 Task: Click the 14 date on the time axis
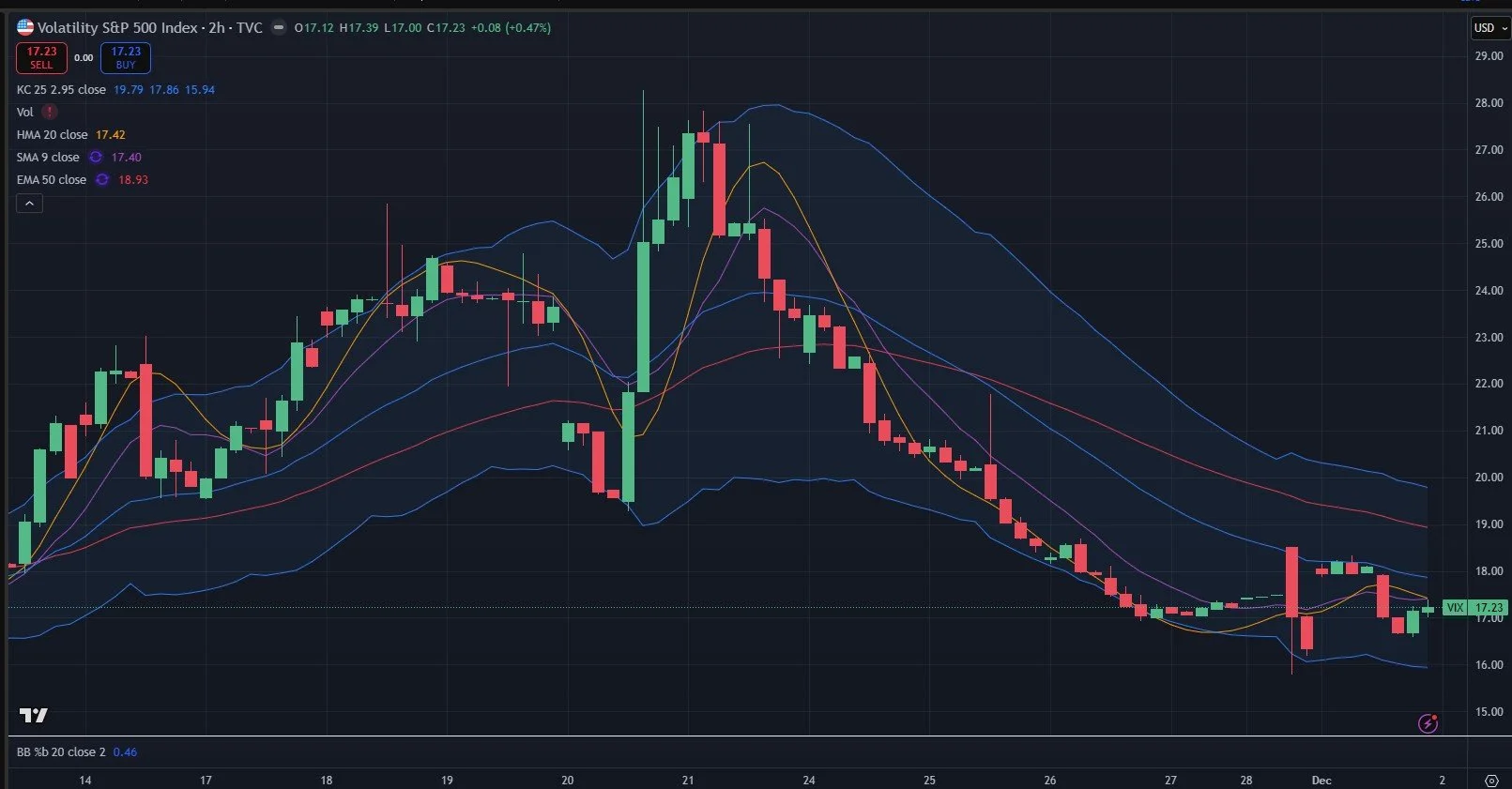85,781
